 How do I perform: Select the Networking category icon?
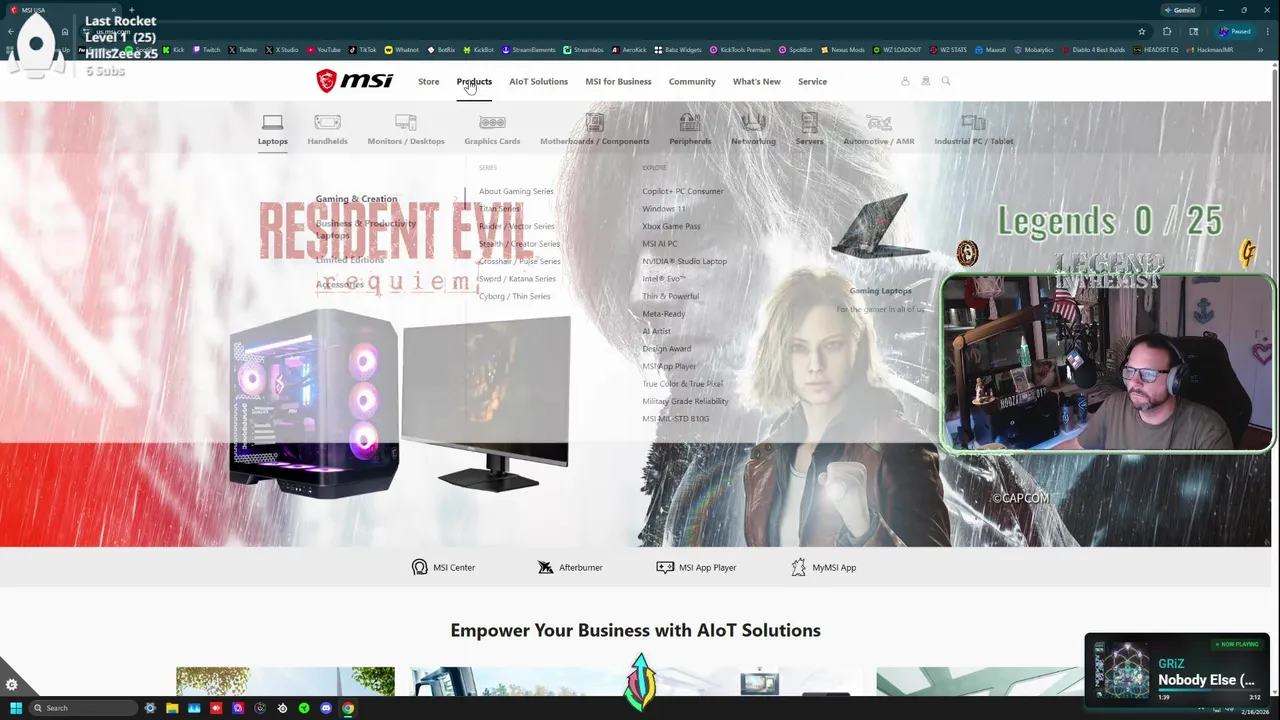[x=753, y=122]
